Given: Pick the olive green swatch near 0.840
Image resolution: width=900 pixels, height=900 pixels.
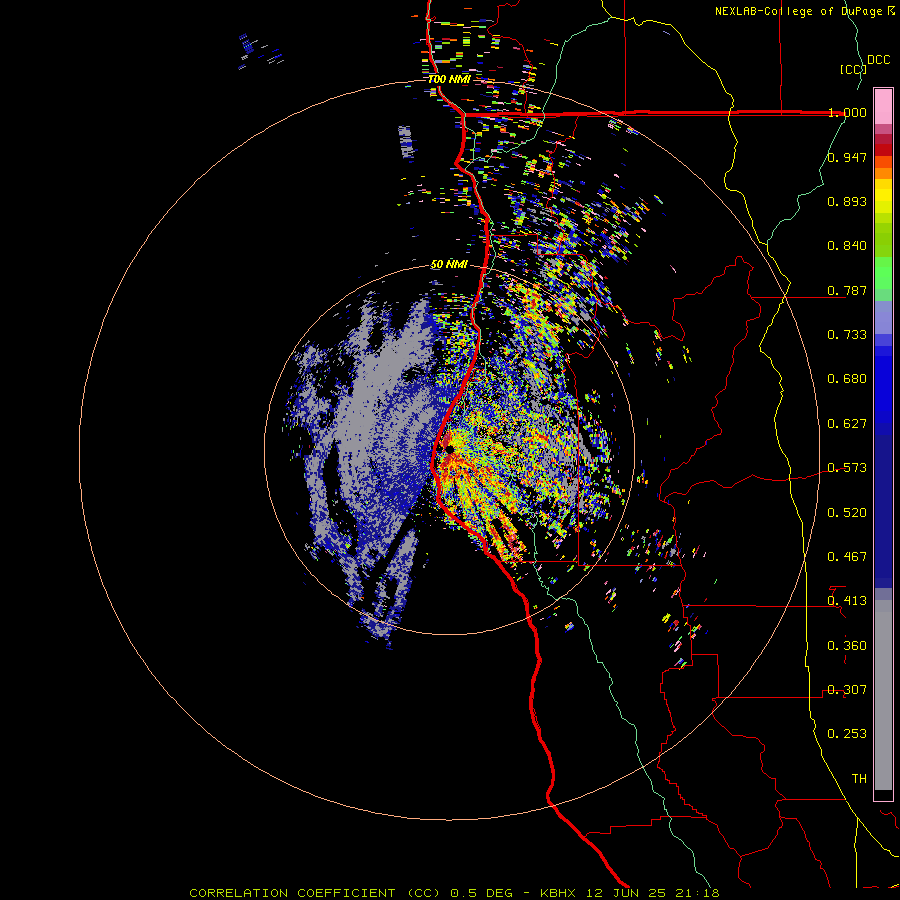Looking at the screenshot, I should pos(883,239).
